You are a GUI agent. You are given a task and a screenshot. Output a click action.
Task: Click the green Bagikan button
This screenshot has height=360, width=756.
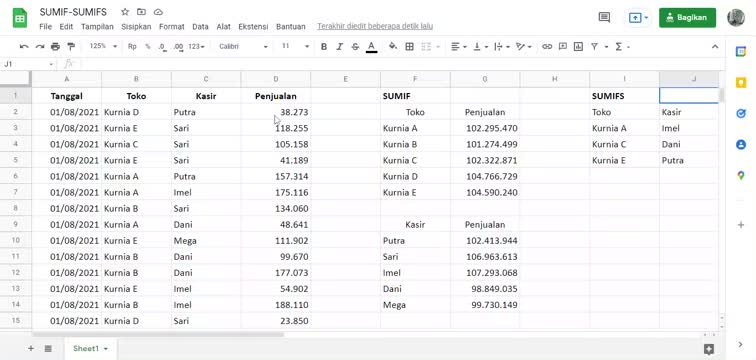687,17
